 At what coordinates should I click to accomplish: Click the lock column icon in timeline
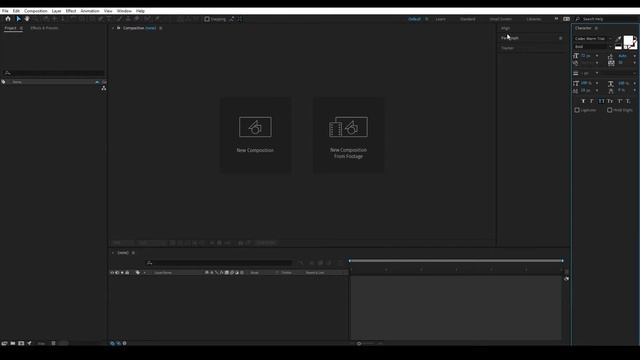tap(127, 272)
